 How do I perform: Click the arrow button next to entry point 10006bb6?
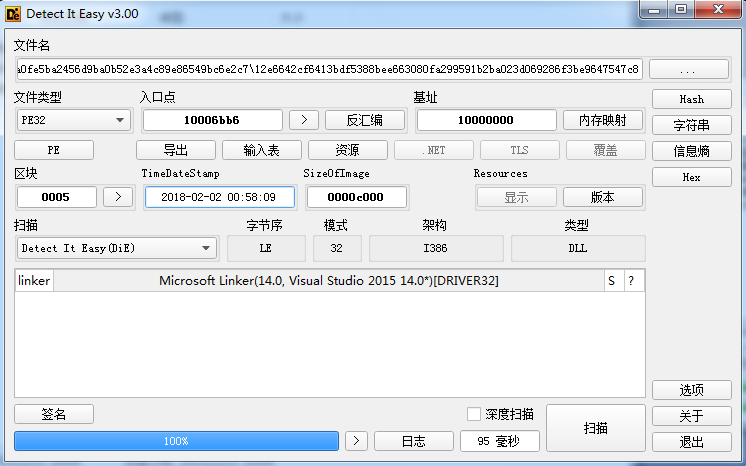[x=304, y=120]
